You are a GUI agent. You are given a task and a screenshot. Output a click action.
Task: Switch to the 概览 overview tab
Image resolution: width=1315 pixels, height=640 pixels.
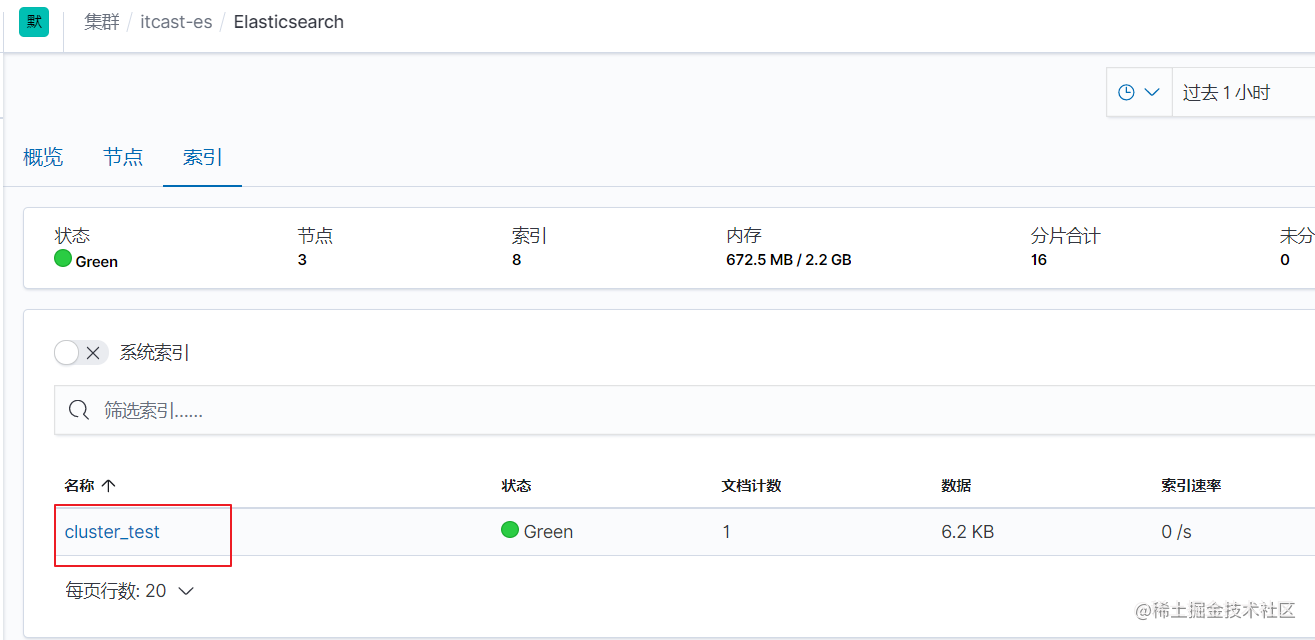43,157
